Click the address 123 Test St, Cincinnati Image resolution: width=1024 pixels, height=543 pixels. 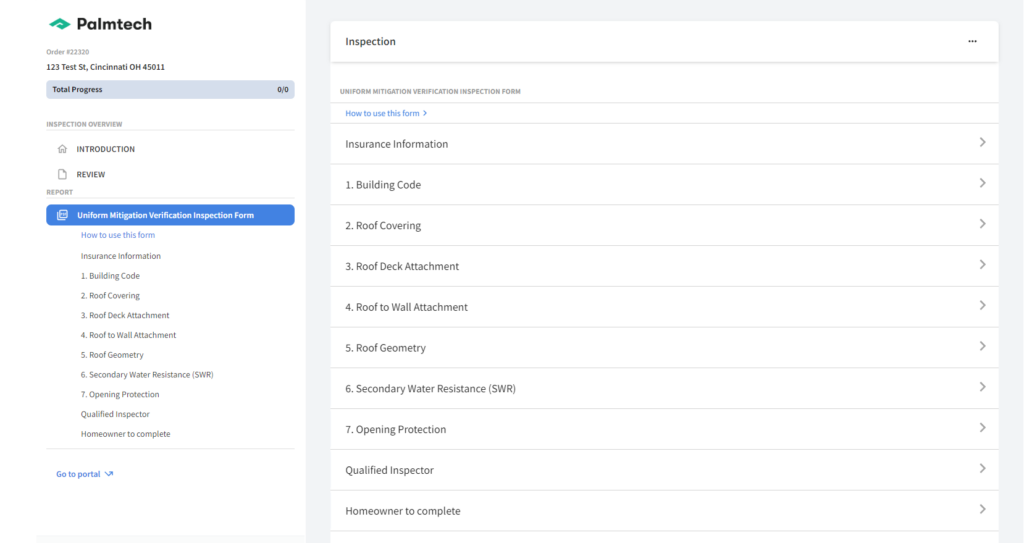(x=105, y=67)
